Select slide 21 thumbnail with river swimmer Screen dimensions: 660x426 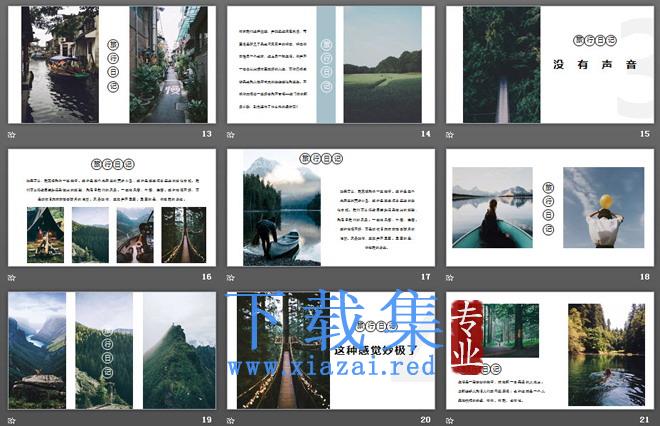(x=550, y=351)
